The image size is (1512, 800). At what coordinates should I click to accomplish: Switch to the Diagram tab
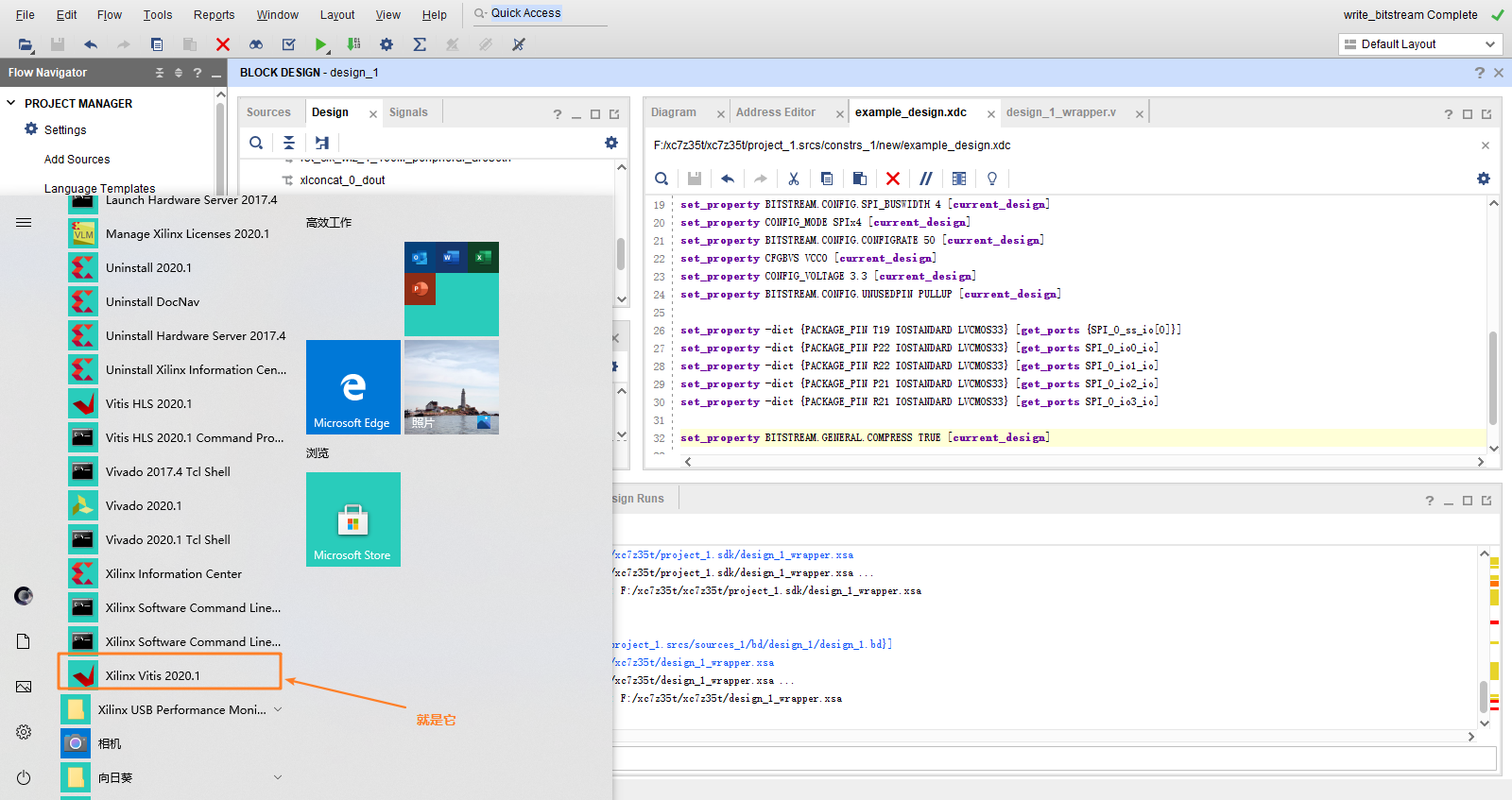[674, 112]
